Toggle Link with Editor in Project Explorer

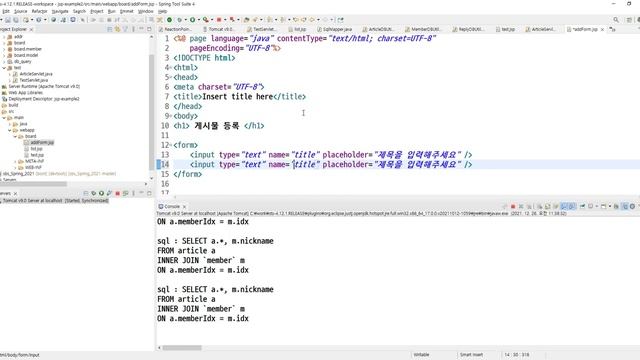(x=117, y=29)
